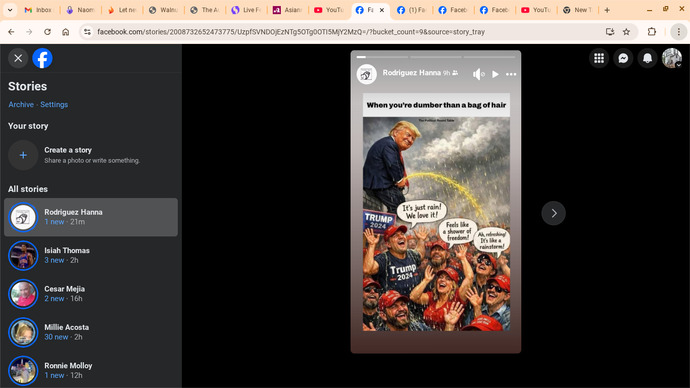Open the Facebook menu grid icon
This screenshot has height=388, width=690.
coord(599,58)
